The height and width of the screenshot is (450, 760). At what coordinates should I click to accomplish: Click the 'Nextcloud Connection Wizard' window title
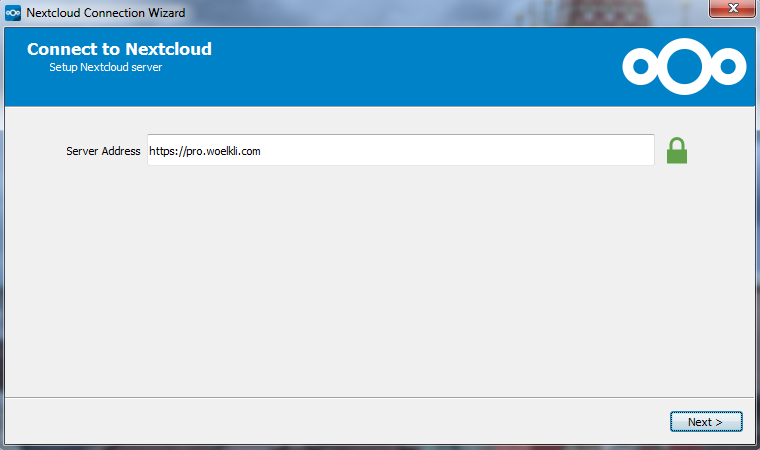point(106,13)
